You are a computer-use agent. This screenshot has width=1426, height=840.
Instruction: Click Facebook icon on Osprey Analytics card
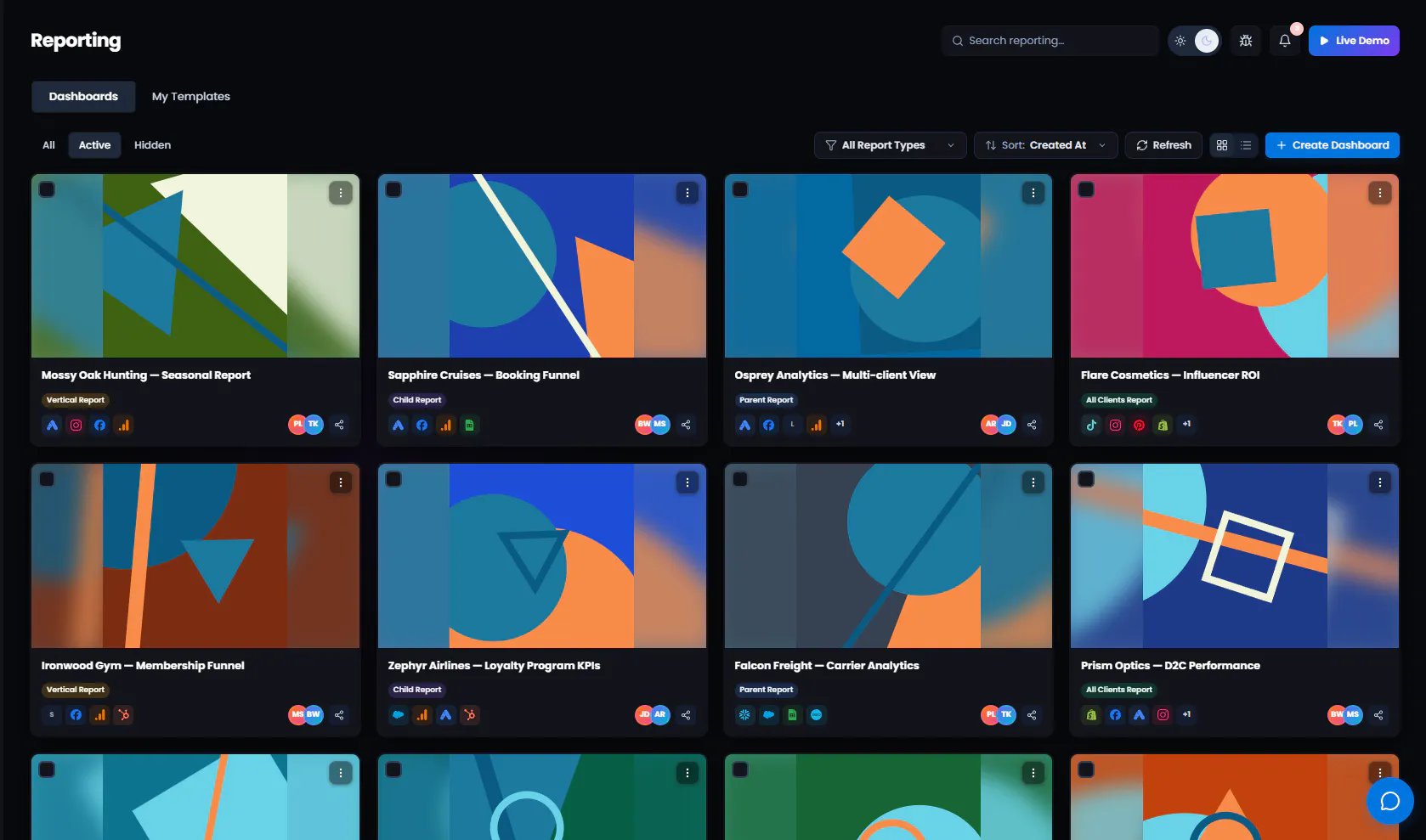click(769, 425)
